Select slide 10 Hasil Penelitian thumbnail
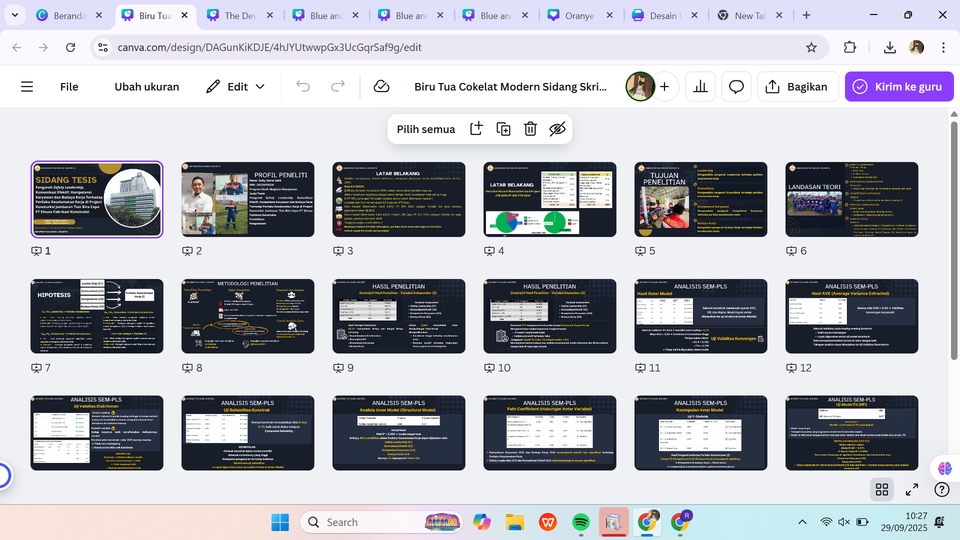This screenshot has width=960, height=540. point(550,316)
